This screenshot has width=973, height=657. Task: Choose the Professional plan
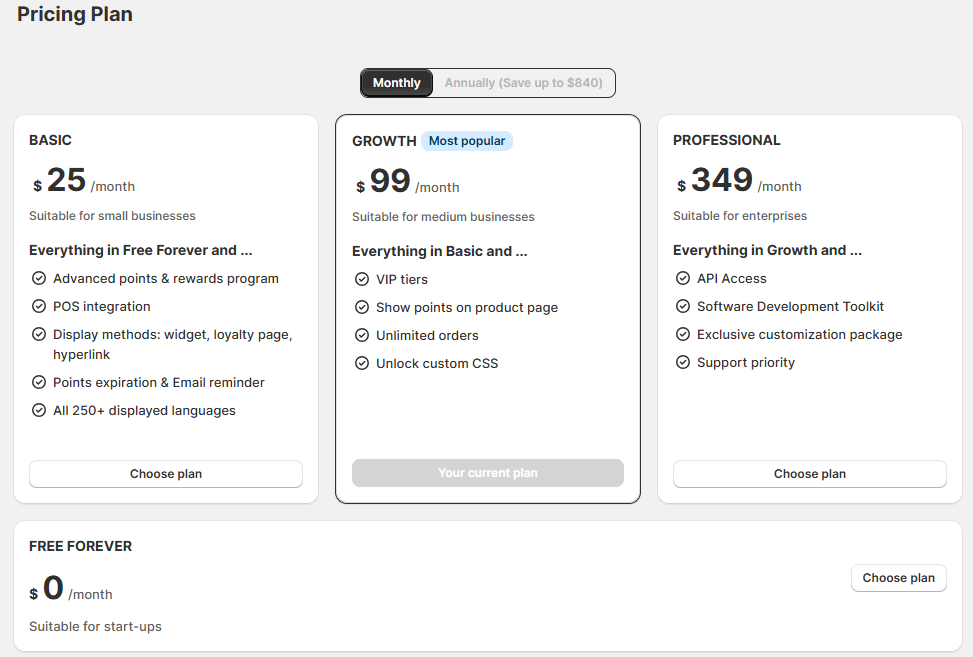(x=809, y=474)
